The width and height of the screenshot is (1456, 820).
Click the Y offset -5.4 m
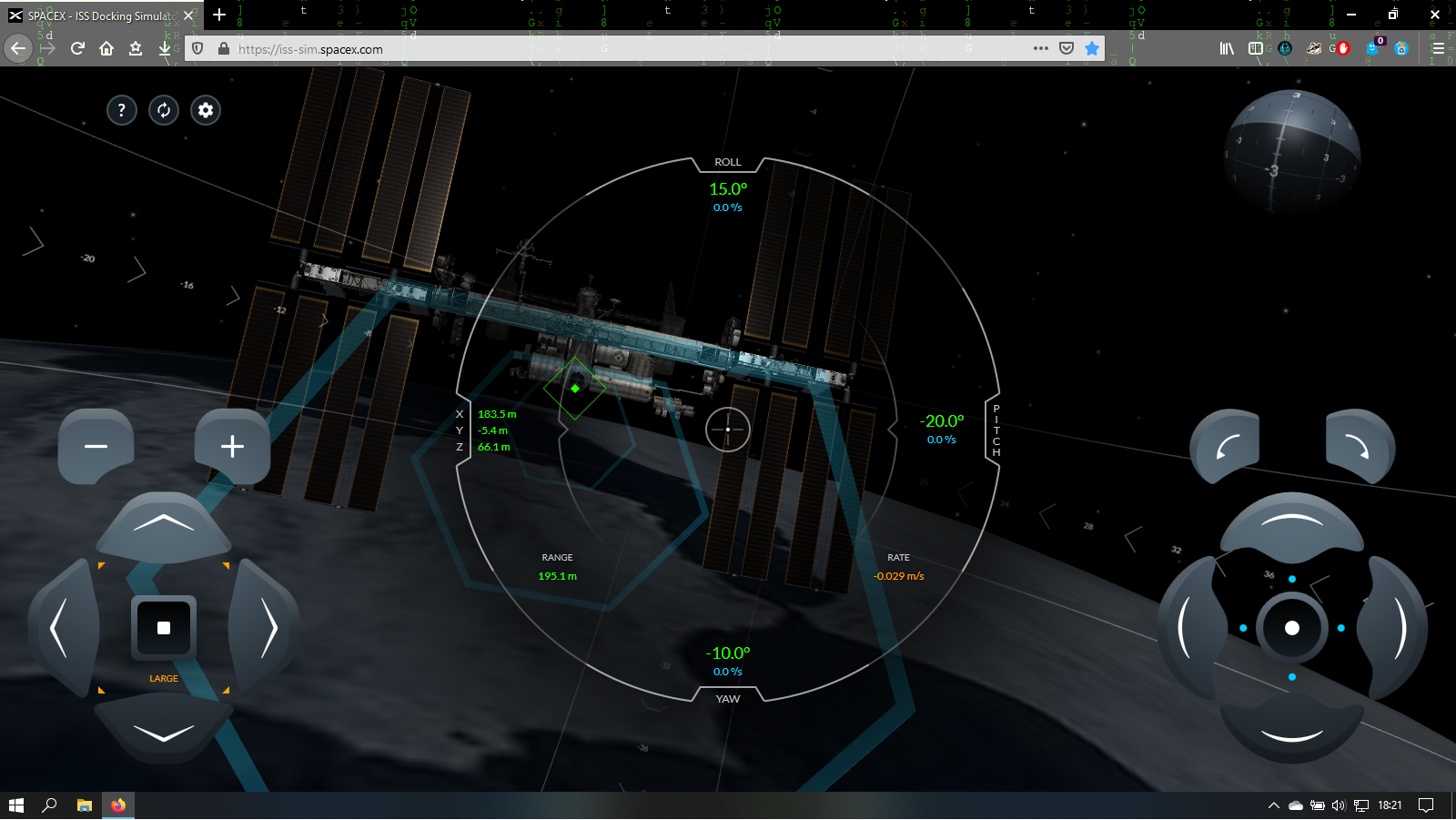[x=493, y=430]
